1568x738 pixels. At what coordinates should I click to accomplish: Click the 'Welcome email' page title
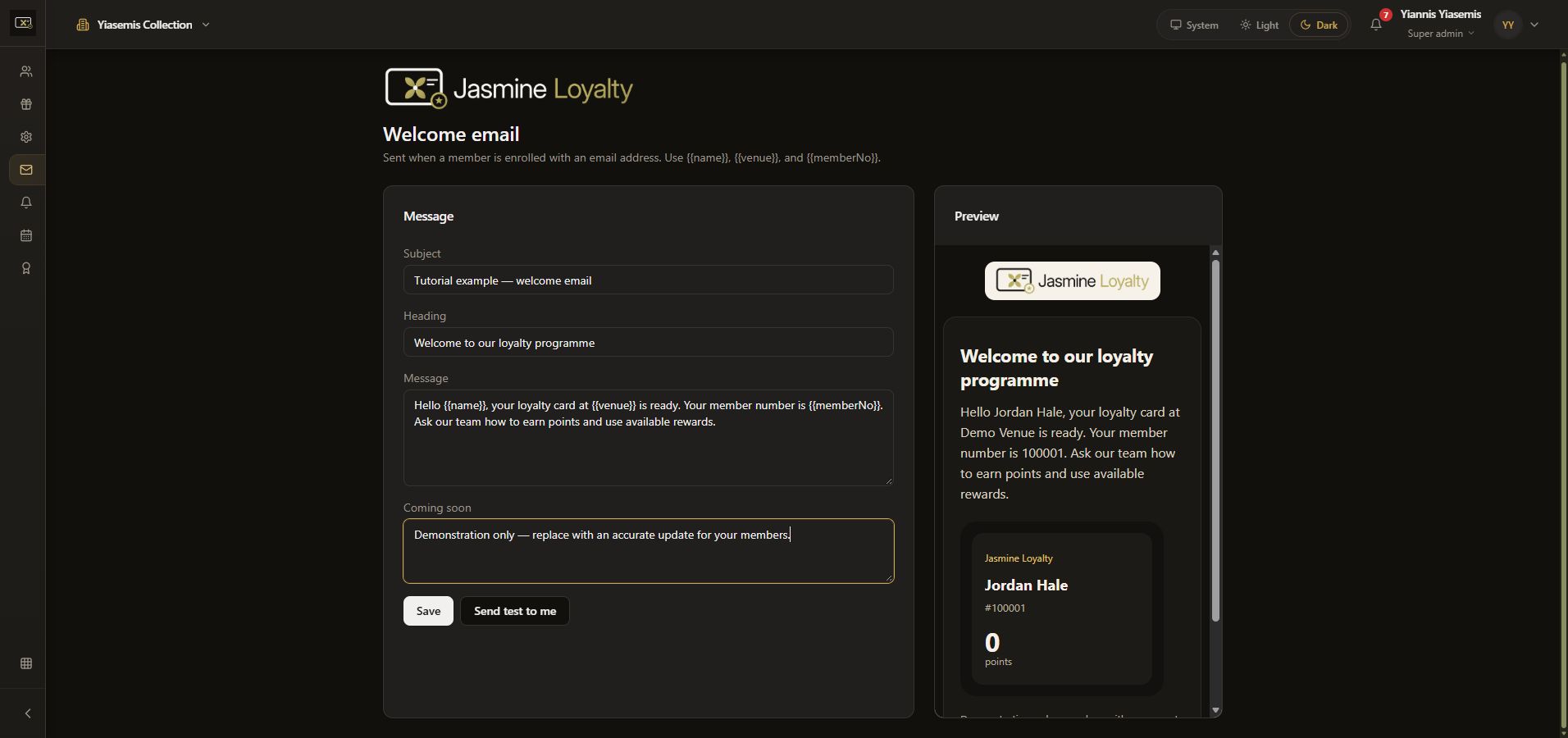451,134
